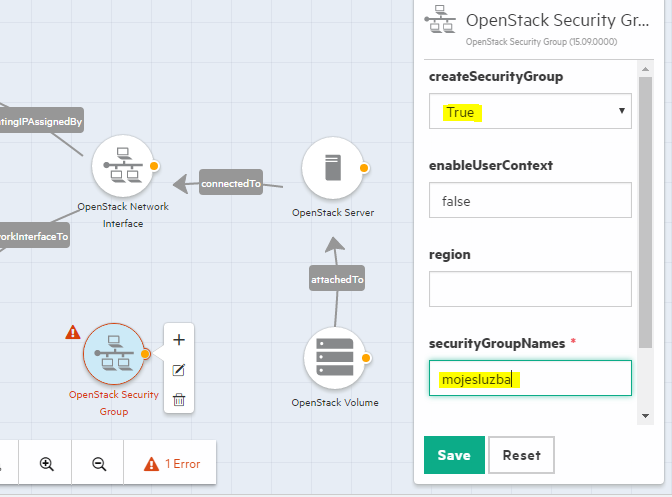Click the securityGroupNames input field
This screenshot has width=672, height=497.
point(530,378)
